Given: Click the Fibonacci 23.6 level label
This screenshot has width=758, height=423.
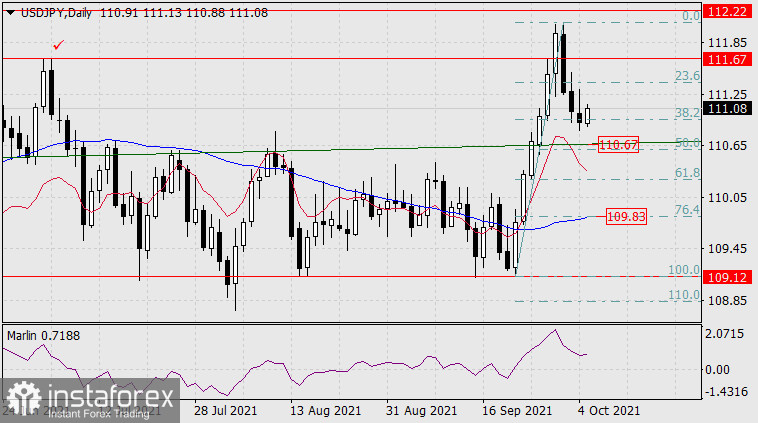Looking at the screenshot, I should (686, 76).
